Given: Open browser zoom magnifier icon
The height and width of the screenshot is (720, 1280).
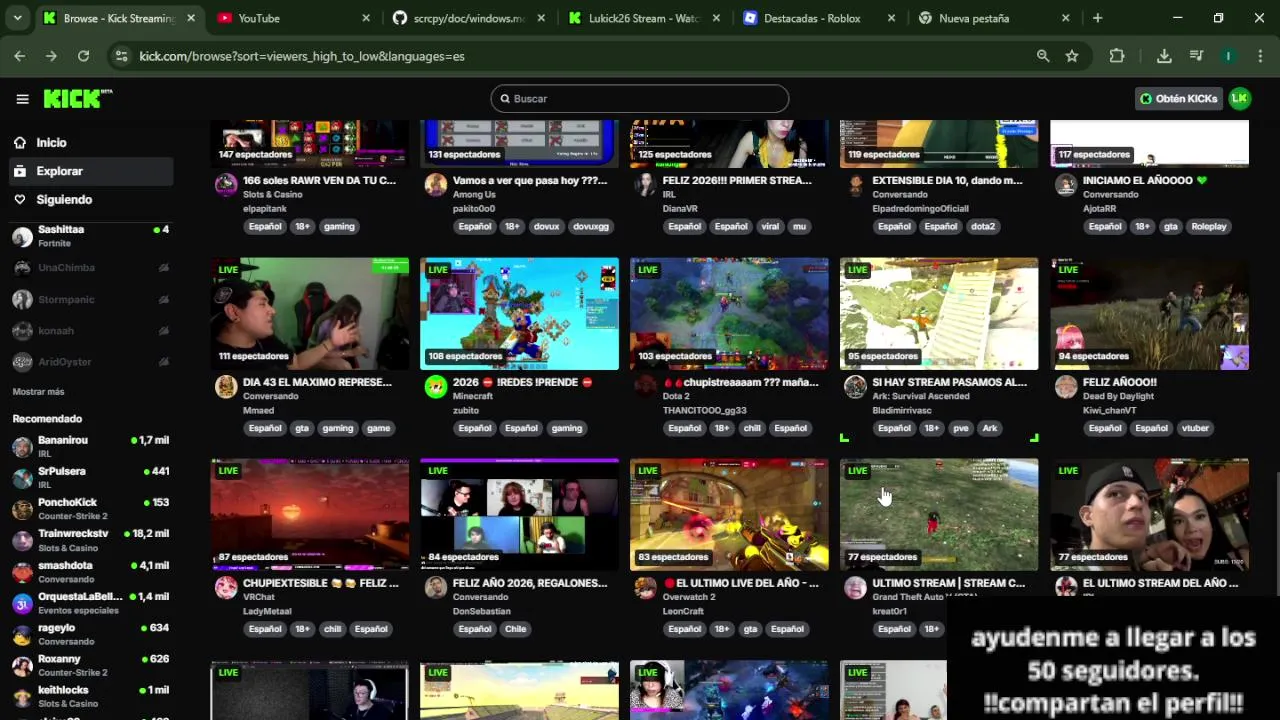Looking at the screenshot, I should [1043, 56].
